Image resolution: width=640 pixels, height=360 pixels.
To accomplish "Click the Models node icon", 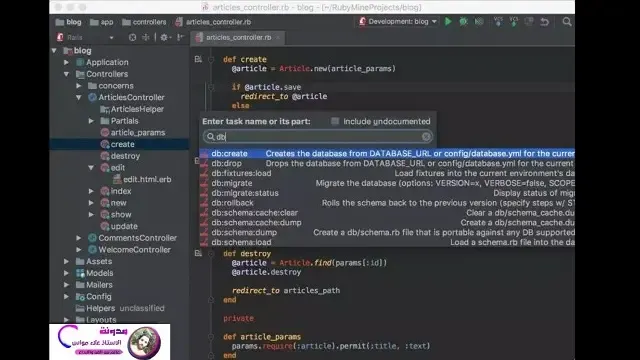I will [x=80, y=273].
